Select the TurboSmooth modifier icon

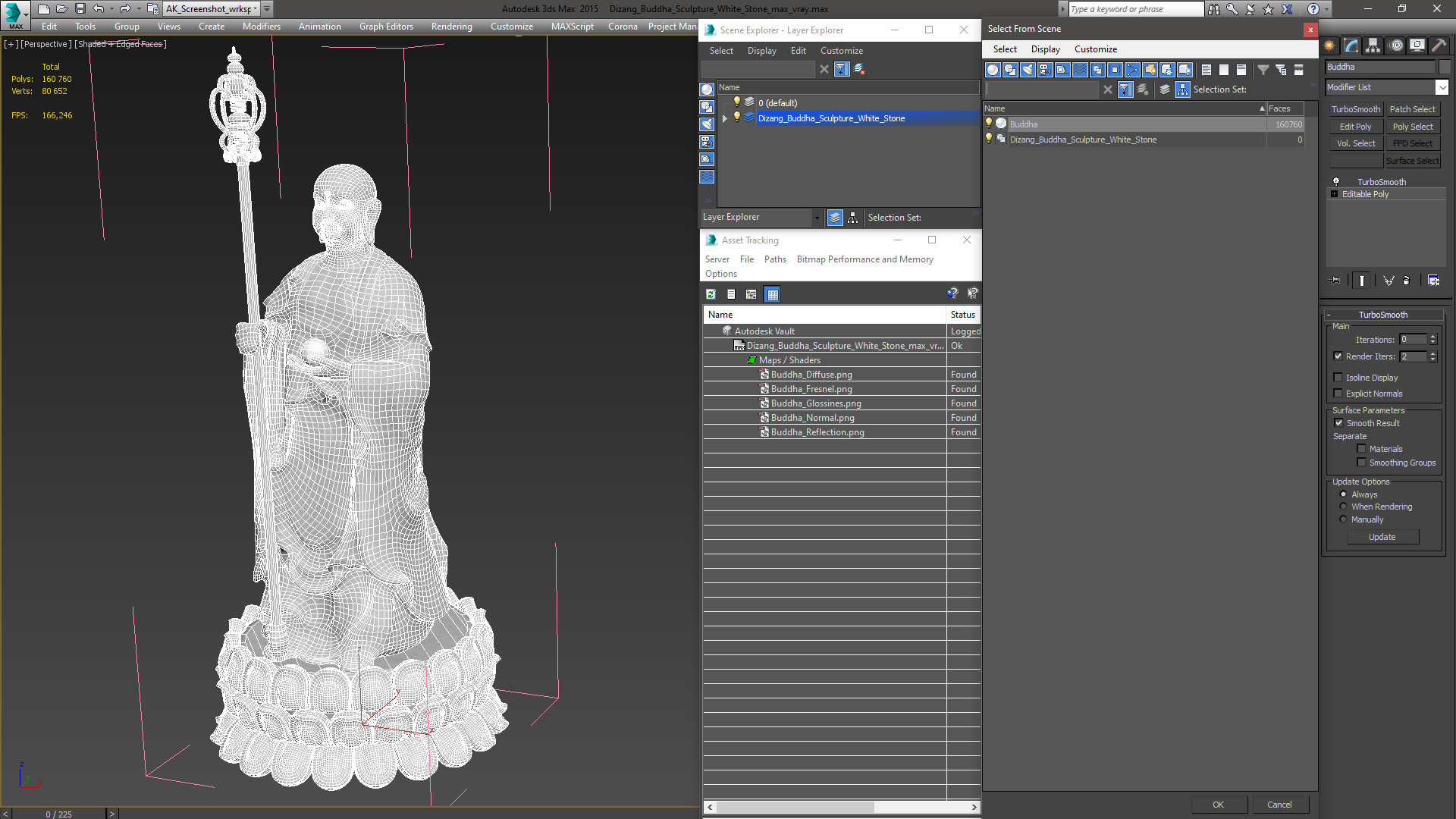pos(1336,181)
